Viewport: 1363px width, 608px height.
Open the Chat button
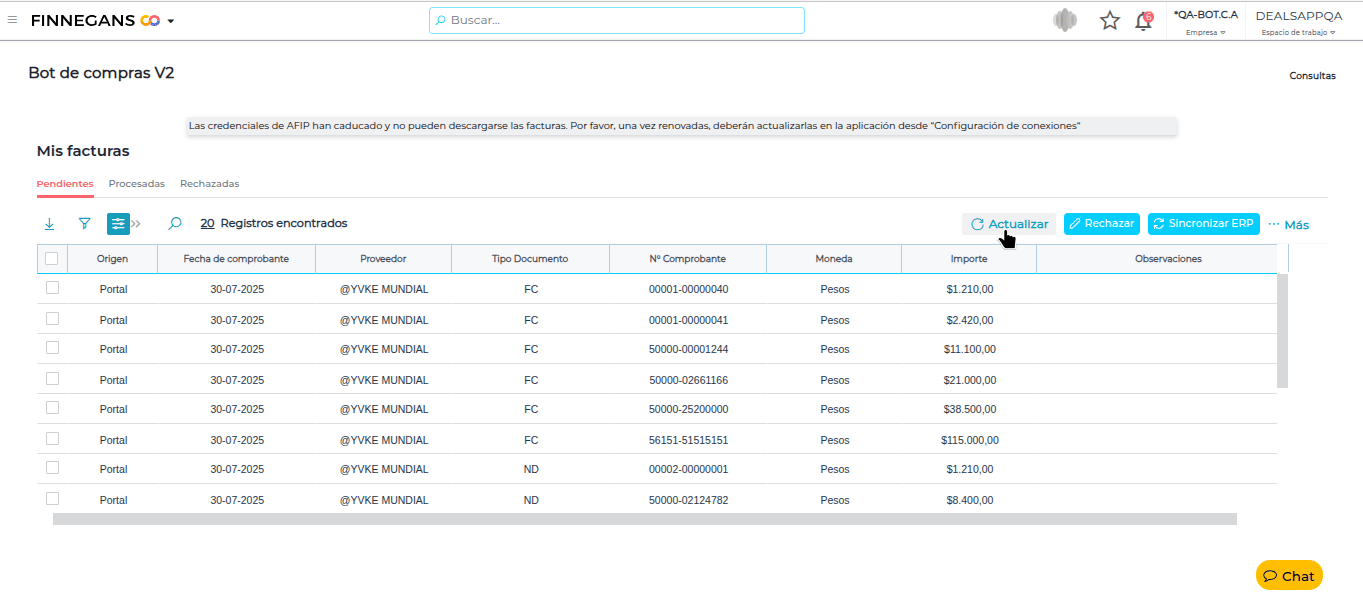[1289, 575]
